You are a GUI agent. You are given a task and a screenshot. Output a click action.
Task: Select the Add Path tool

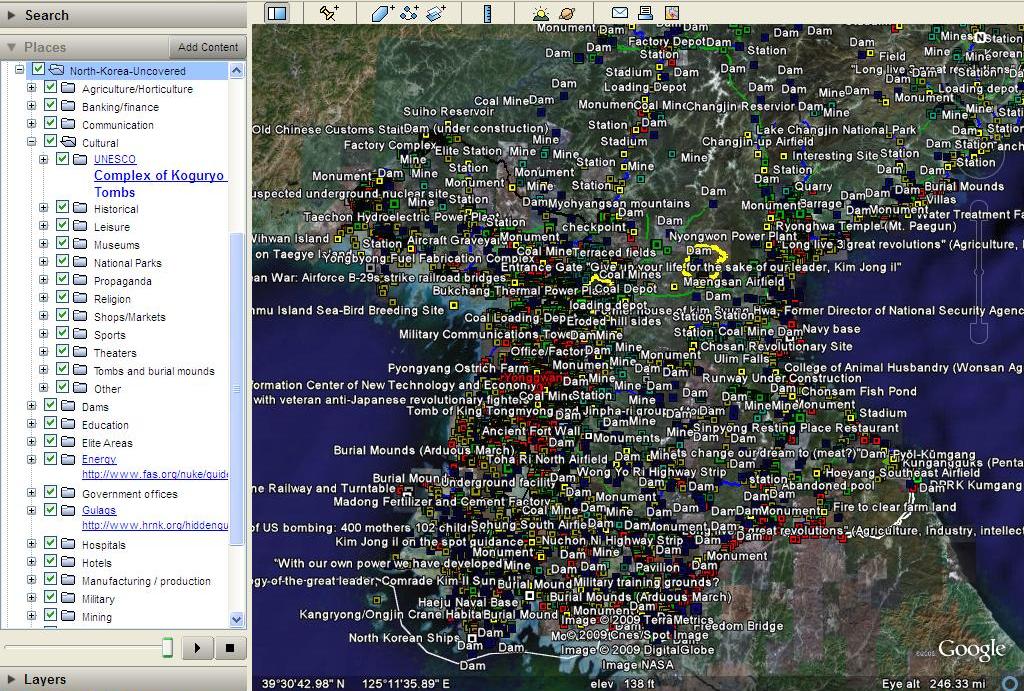coord(409,13)
